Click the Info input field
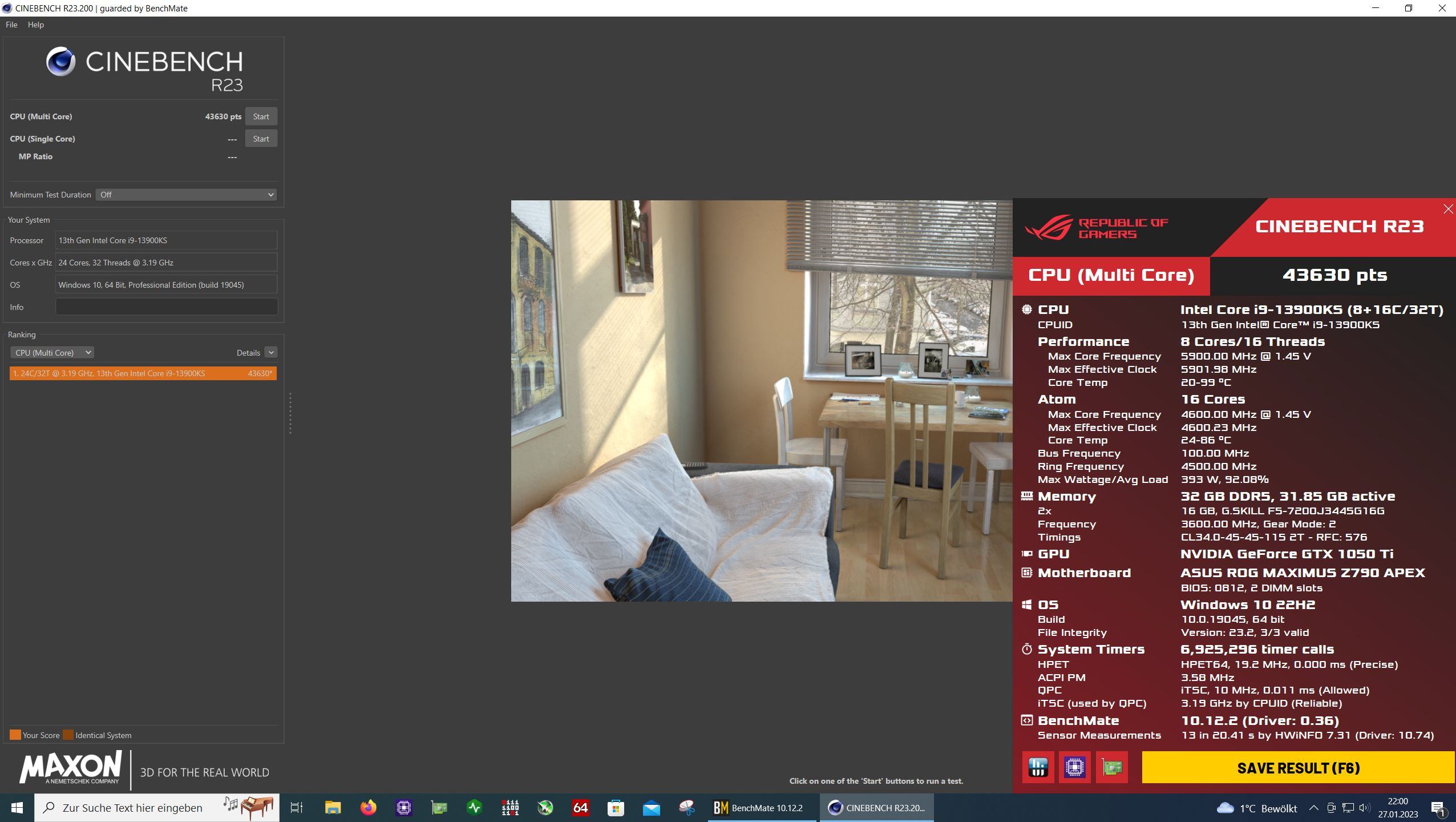This screenshot has width=1456, height=822. point(167,307)
